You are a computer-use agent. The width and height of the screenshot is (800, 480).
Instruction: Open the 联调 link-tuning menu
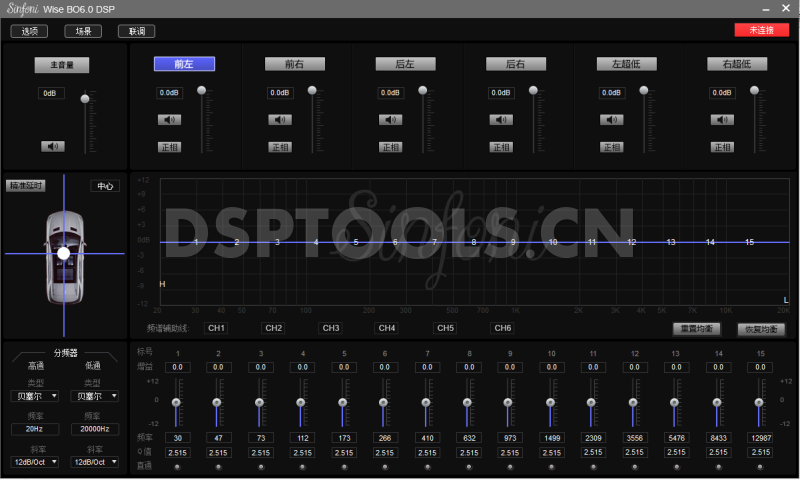[137, 31]
